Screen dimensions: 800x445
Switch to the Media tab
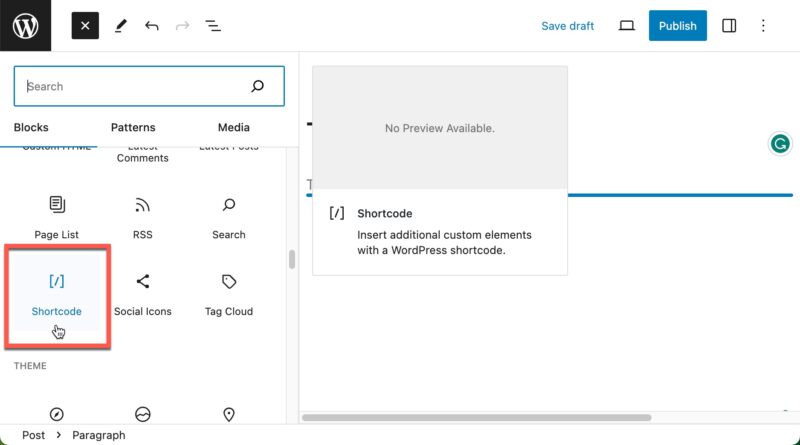pos(234,128)
